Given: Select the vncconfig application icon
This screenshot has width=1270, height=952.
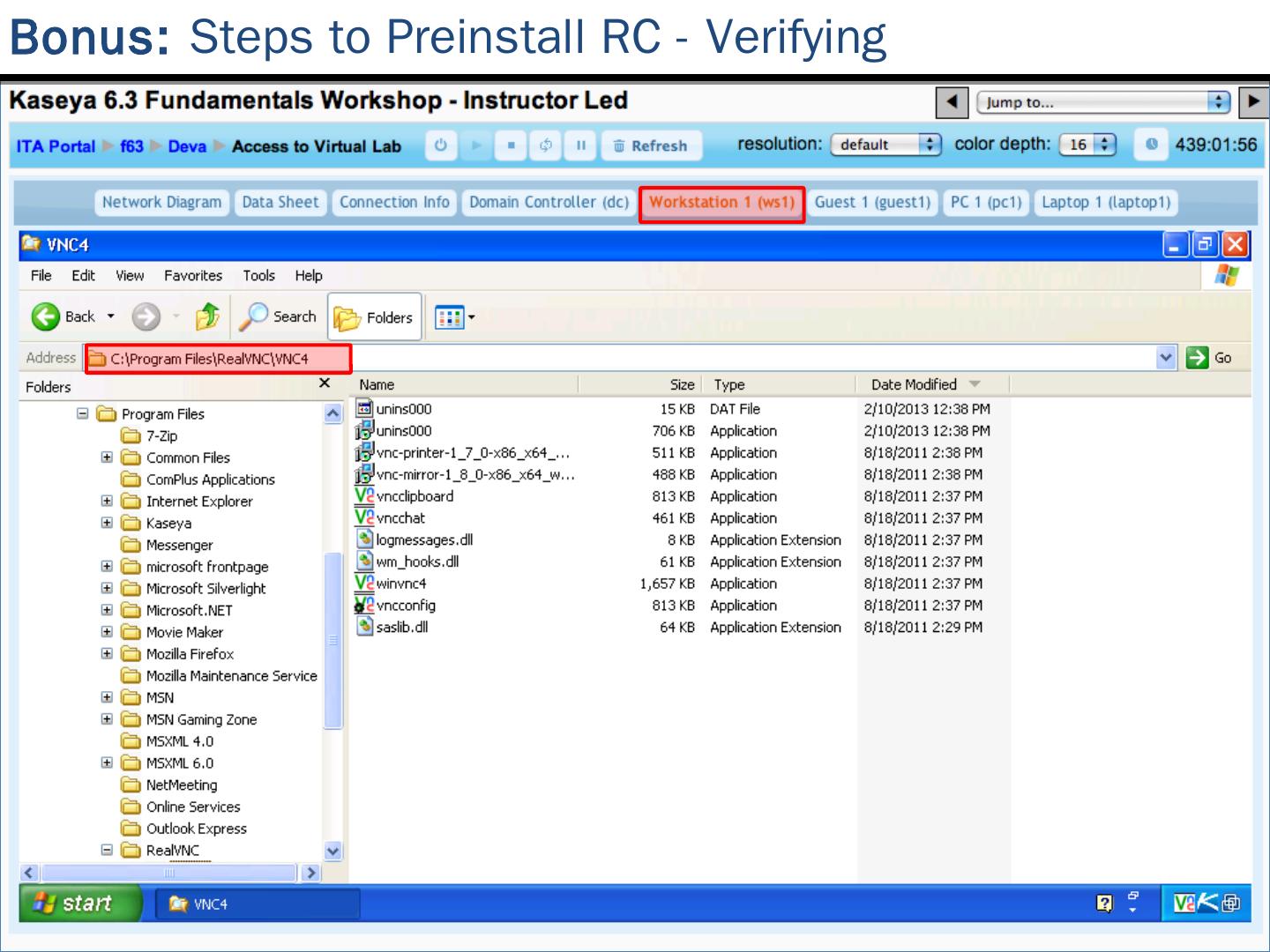Looking at the screenshot, I should click(364, 606).
